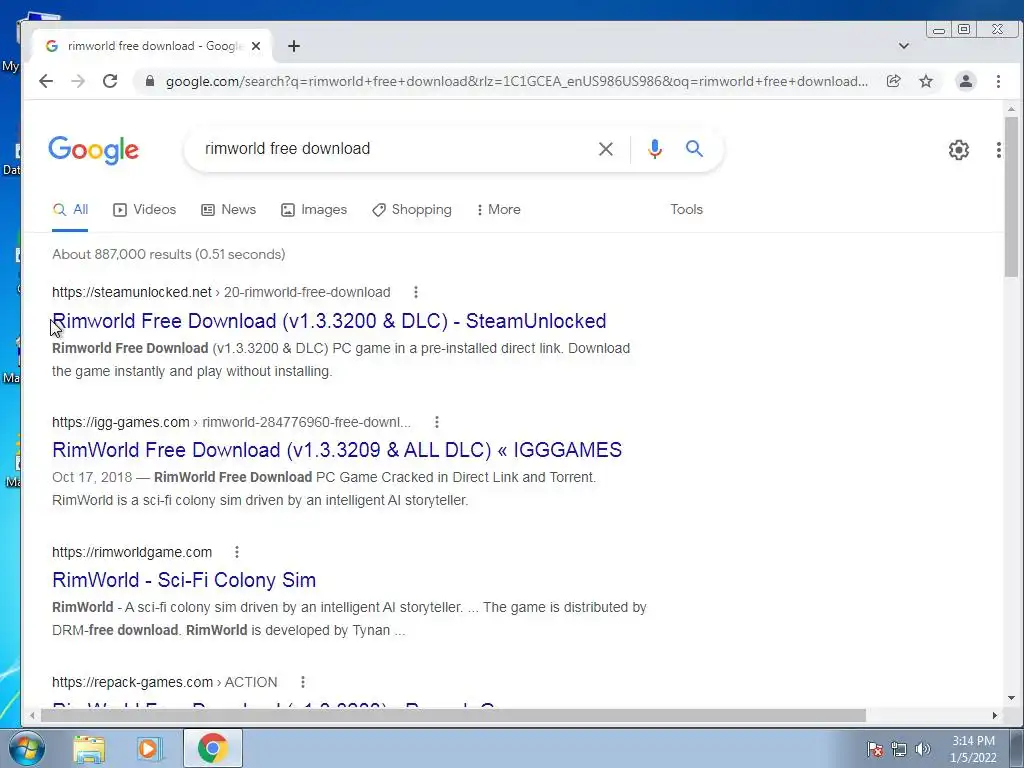Click the About 887,000 results text
This screenshot has width=1024, height=768.
tap(168, 254)
